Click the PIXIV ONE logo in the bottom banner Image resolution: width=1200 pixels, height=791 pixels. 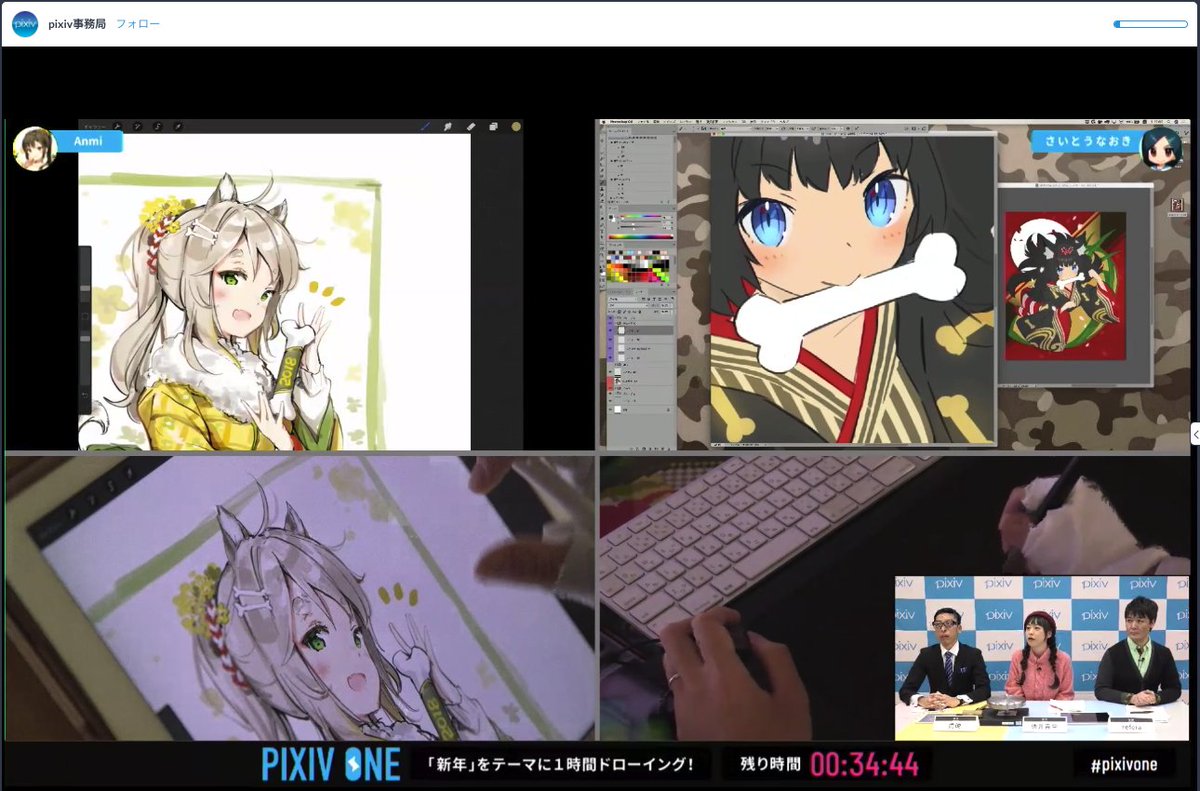(331, 765)
